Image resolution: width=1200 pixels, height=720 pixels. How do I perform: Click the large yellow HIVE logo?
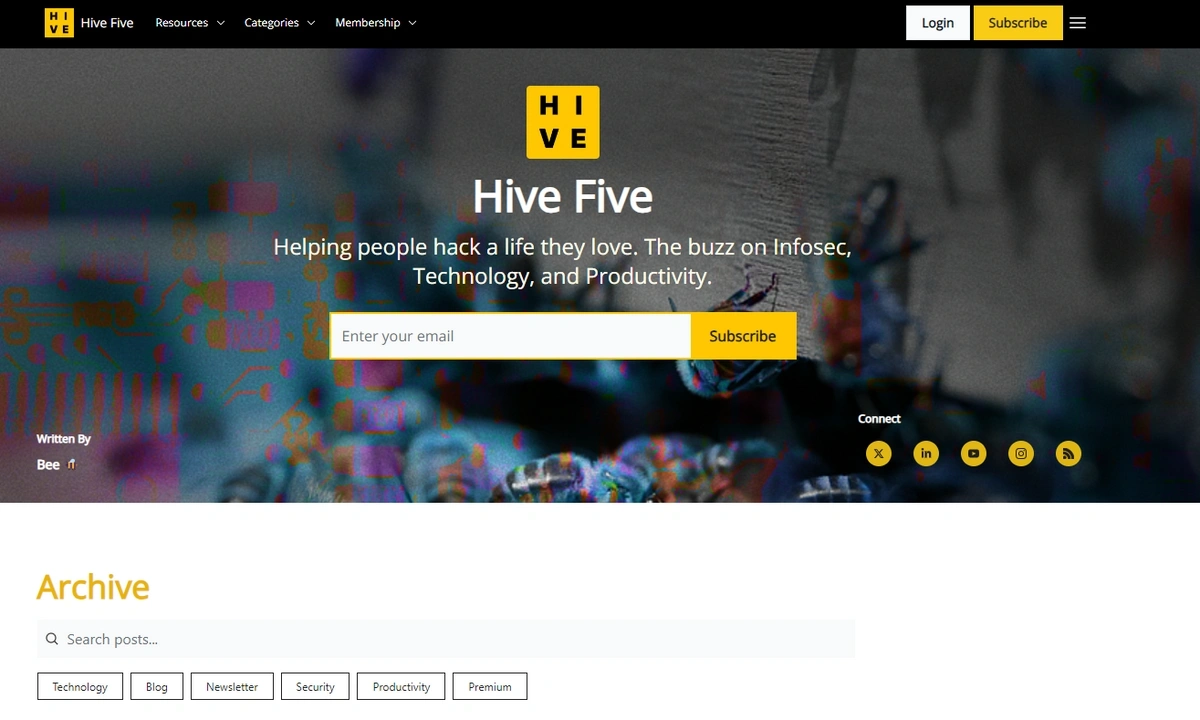pos(563,122)
